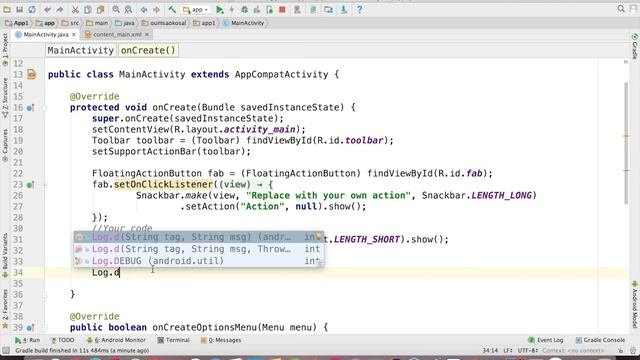This screenshot has width=640, height=360.
Task: Open Replace in file icon
Action: click(128, 9)
